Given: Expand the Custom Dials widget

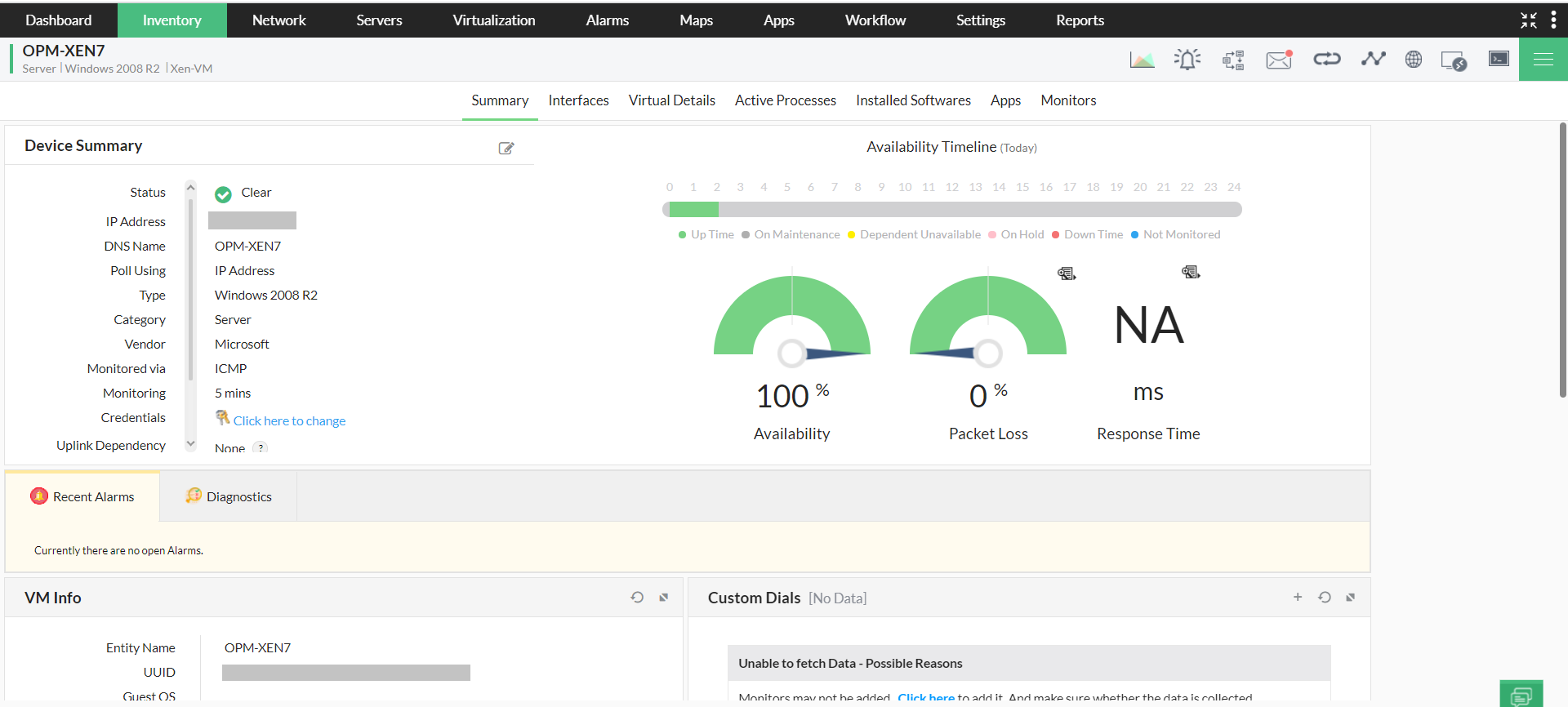Looking at the screenshot, I should tap(1351, 598).
